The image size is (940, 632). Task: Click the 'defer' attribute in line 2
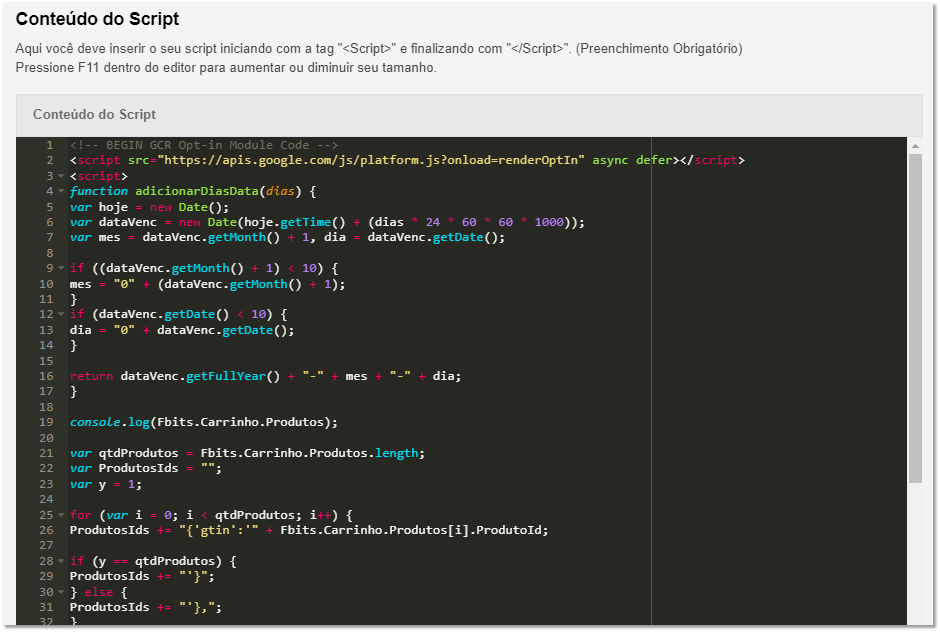tap(654, 160)
